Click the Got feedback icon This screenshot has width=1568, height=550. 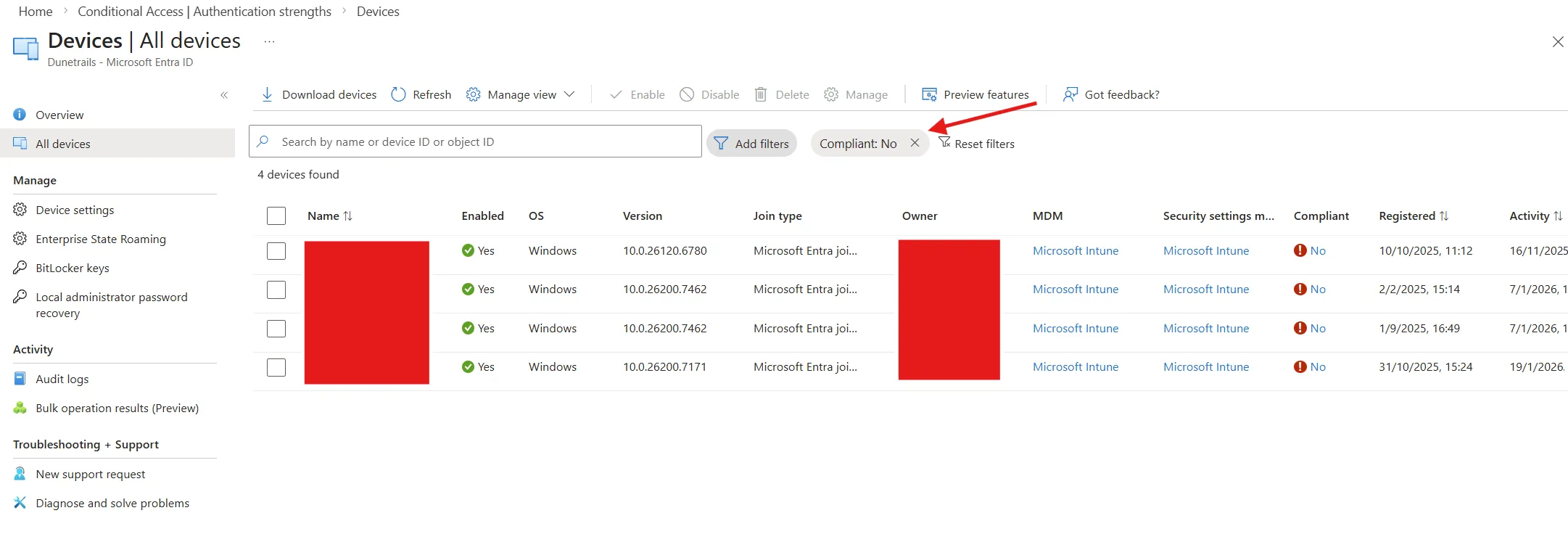point(1070,94)
